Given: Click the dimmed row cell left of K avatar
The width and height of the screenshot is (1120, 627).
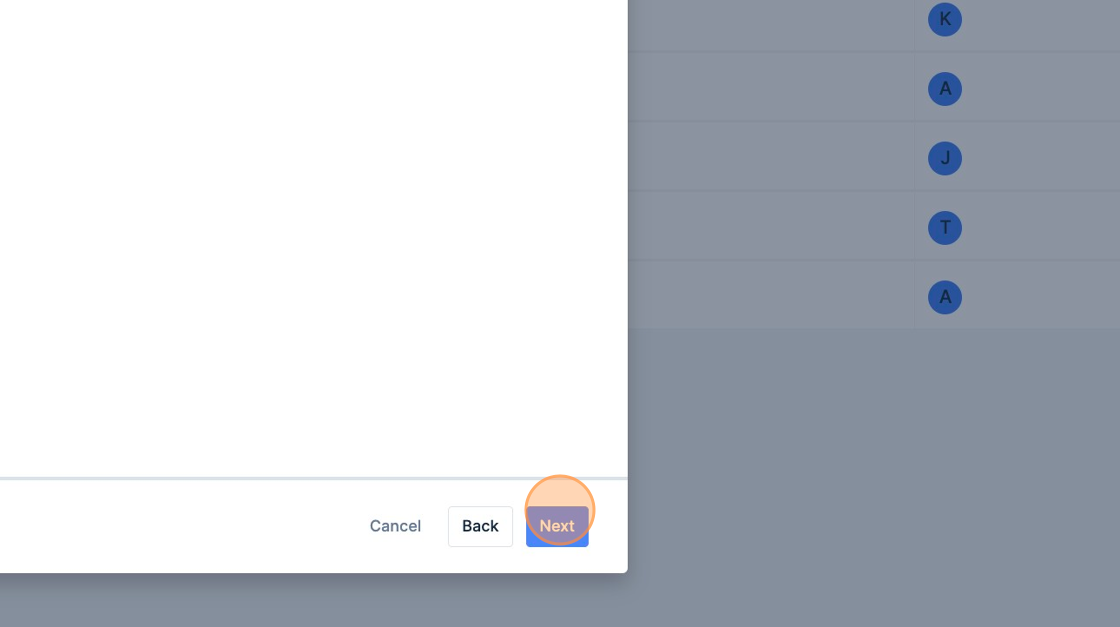Looking at the screenshot, I should coord(771,25).
